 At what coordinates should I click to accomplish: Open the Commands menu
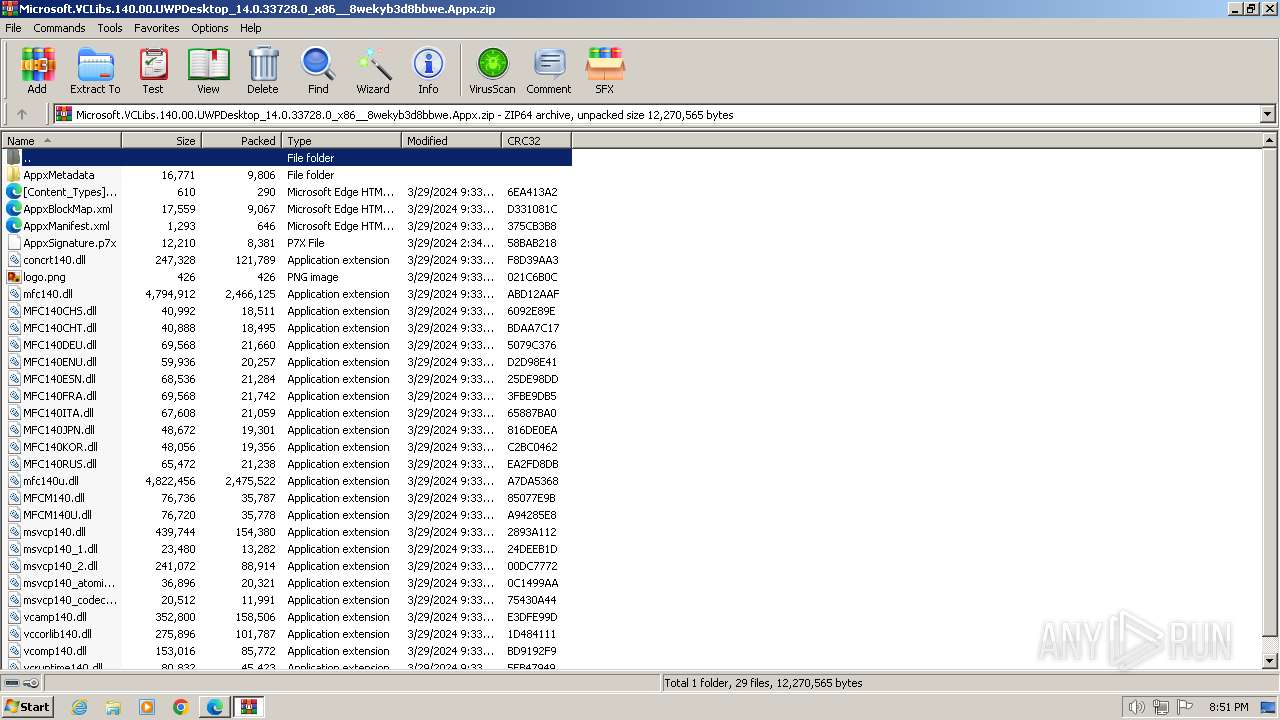tap(59, 28)
